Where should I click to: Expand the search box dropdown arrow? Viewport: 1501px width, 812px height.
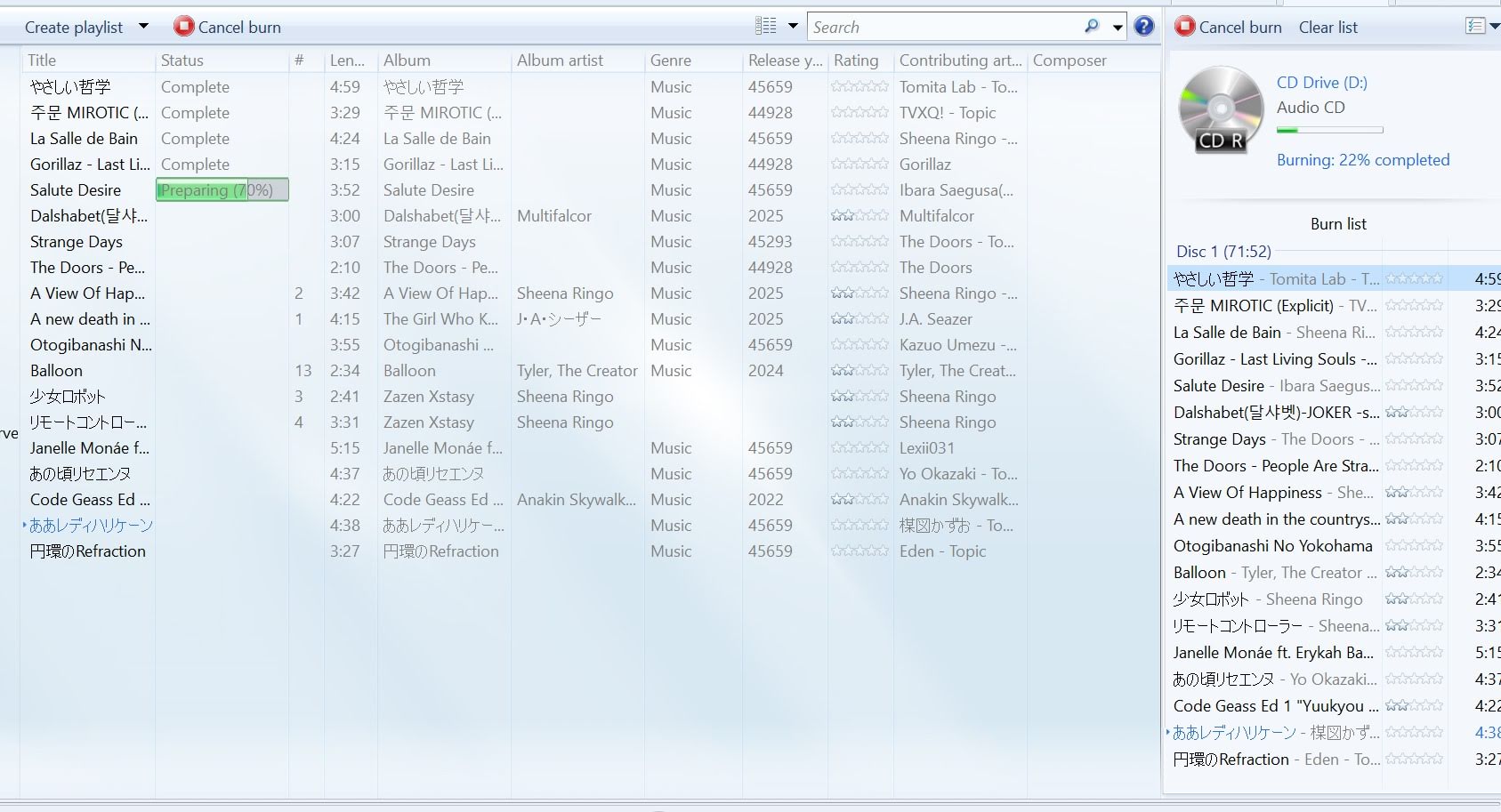click(x=1118, y=28)
